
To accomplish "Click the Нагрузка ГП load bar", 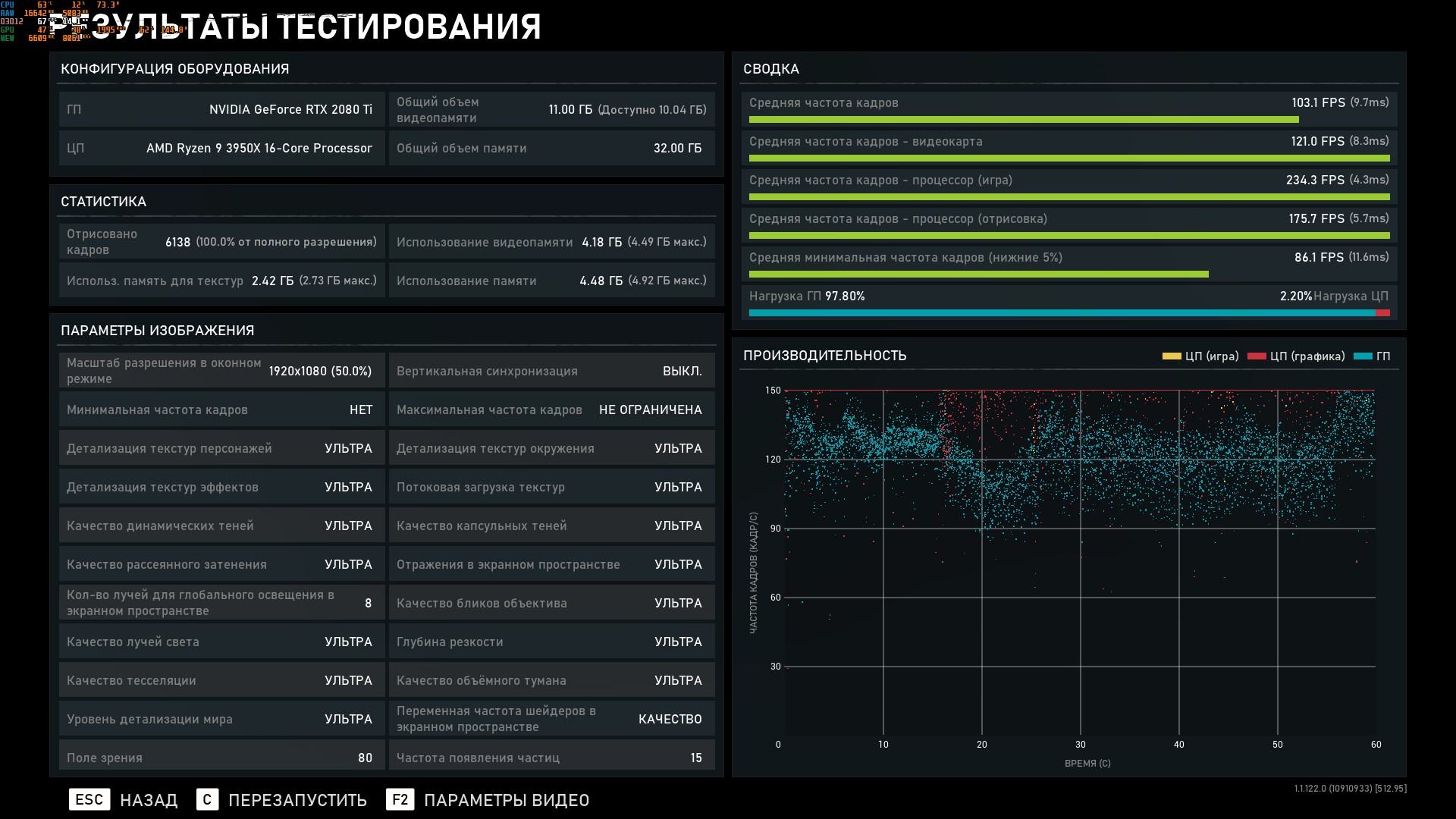I will [x=1062, y=312].
